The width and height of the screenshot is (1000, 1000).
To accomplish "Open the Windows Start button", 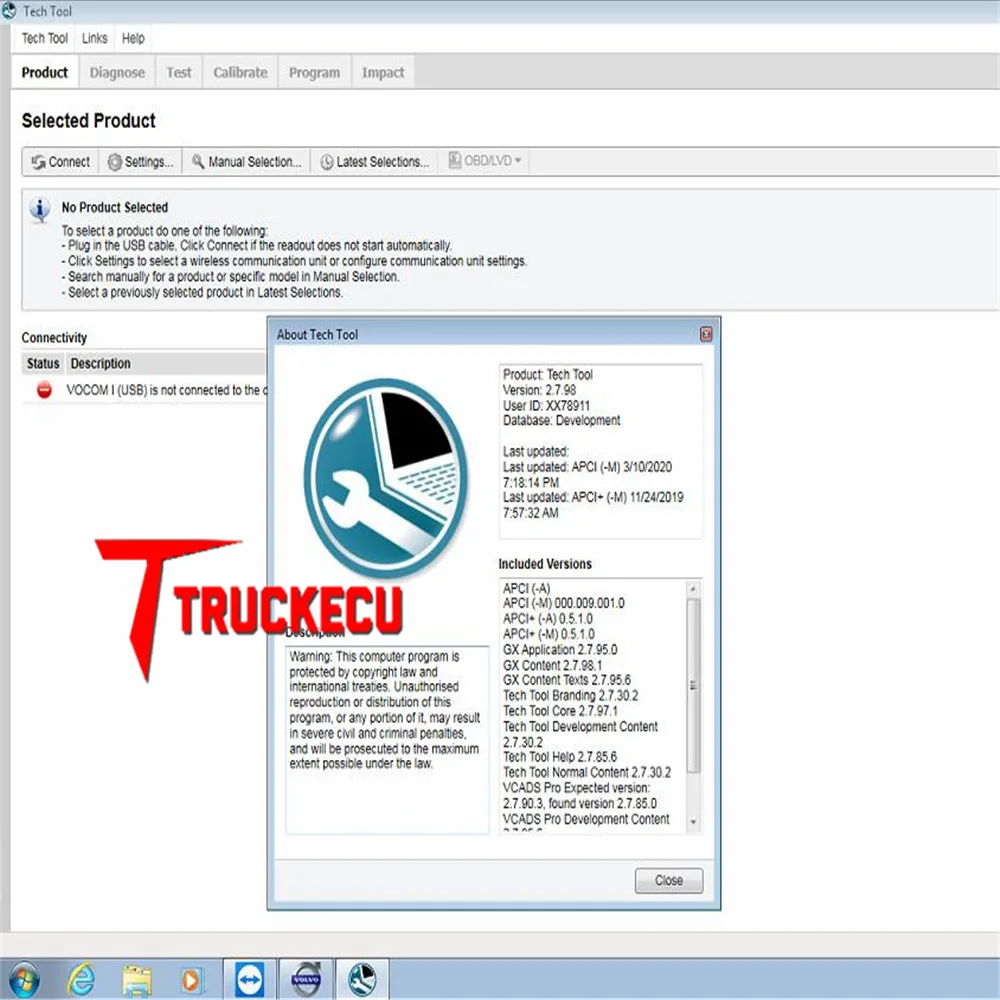I will tap(24, 979).
